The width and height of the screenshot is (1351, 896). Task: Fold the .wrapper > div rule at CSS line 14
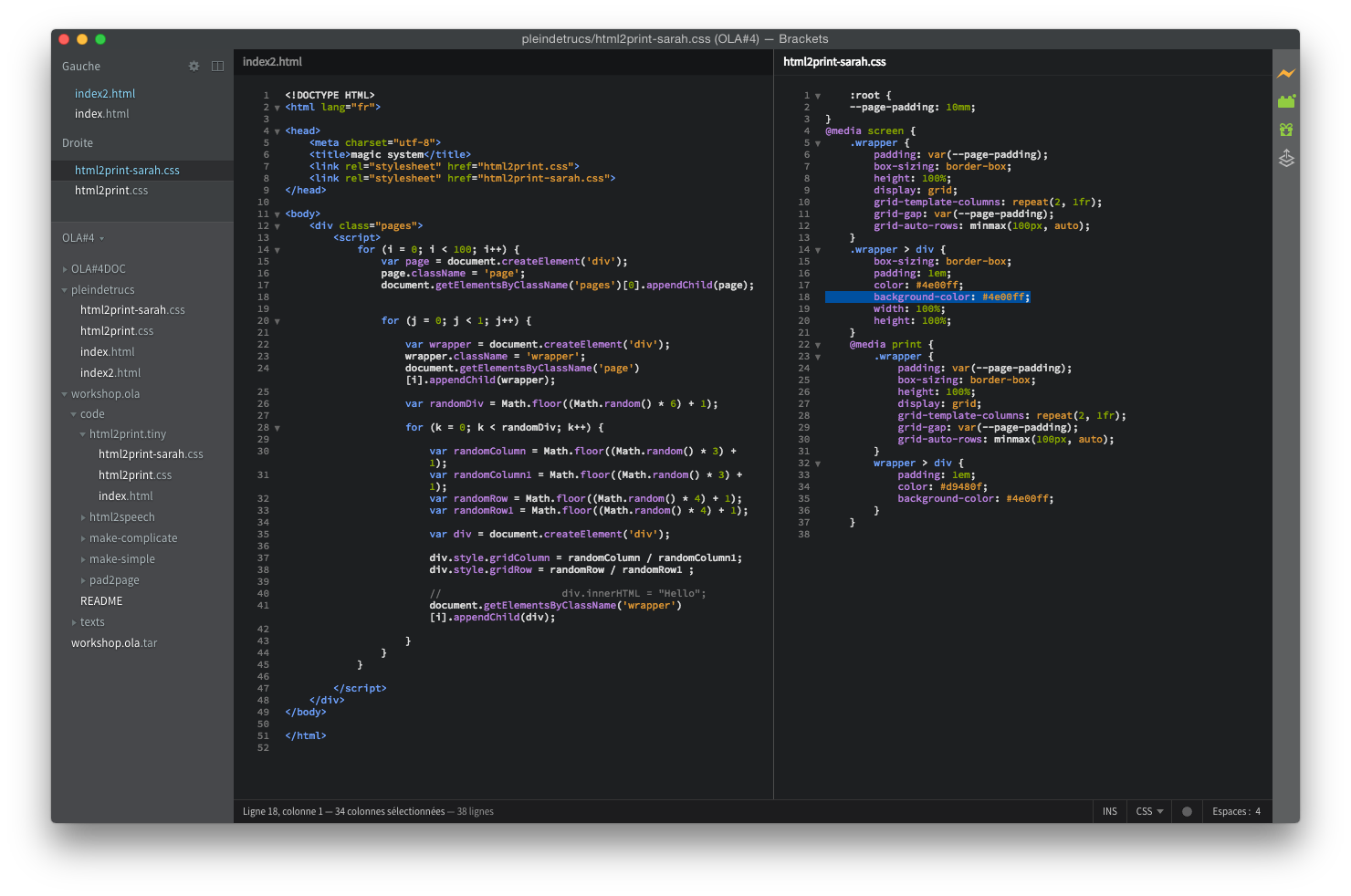tap(818, 250)
